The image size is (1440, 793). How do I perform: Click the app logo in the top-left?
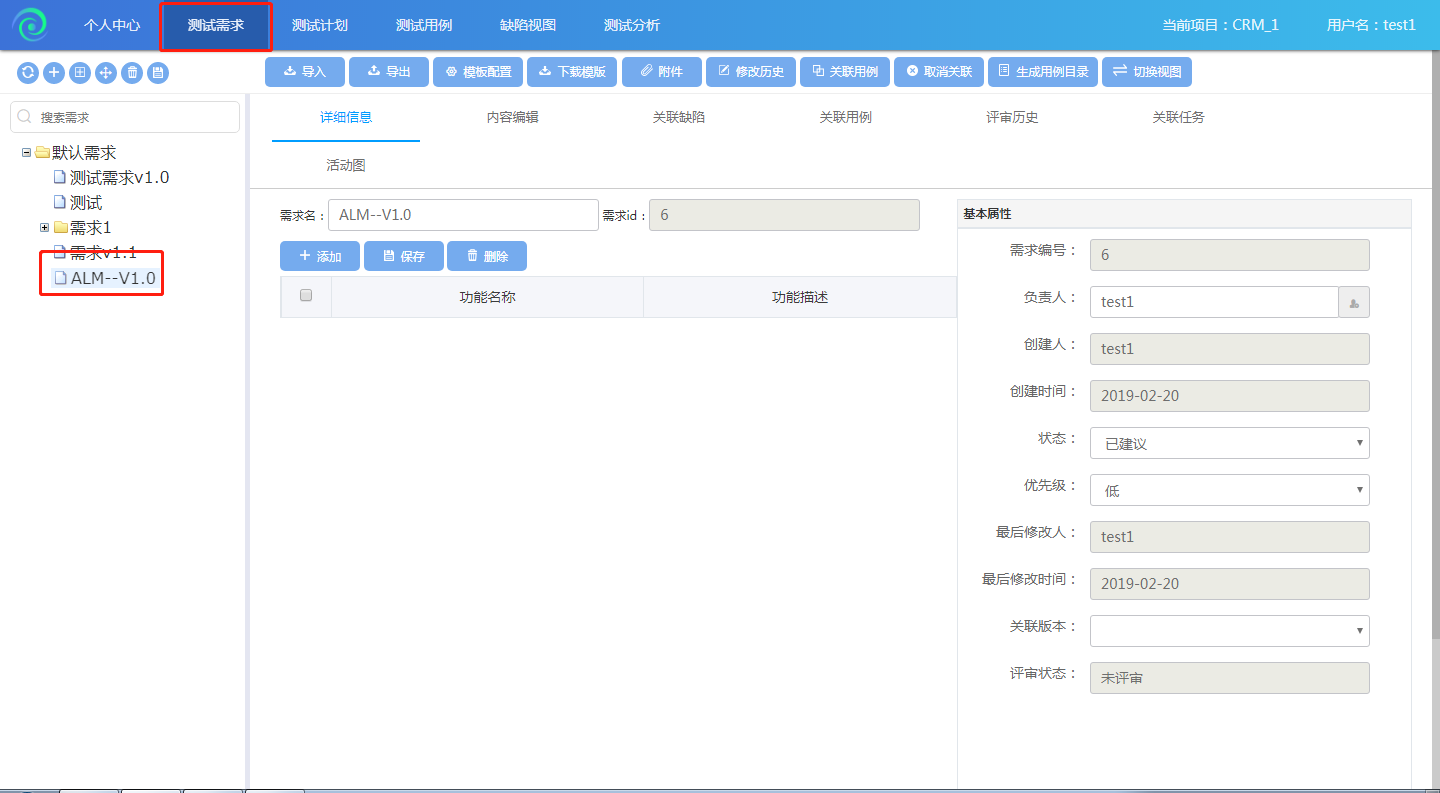(x=30, y=25)
